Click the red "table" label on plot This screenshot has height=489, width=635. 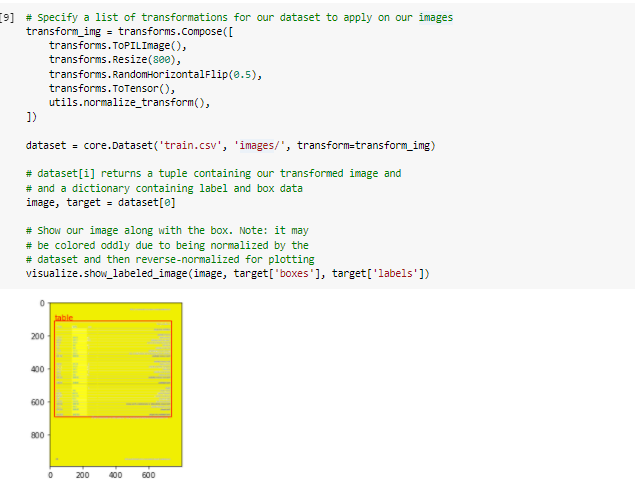64,318
